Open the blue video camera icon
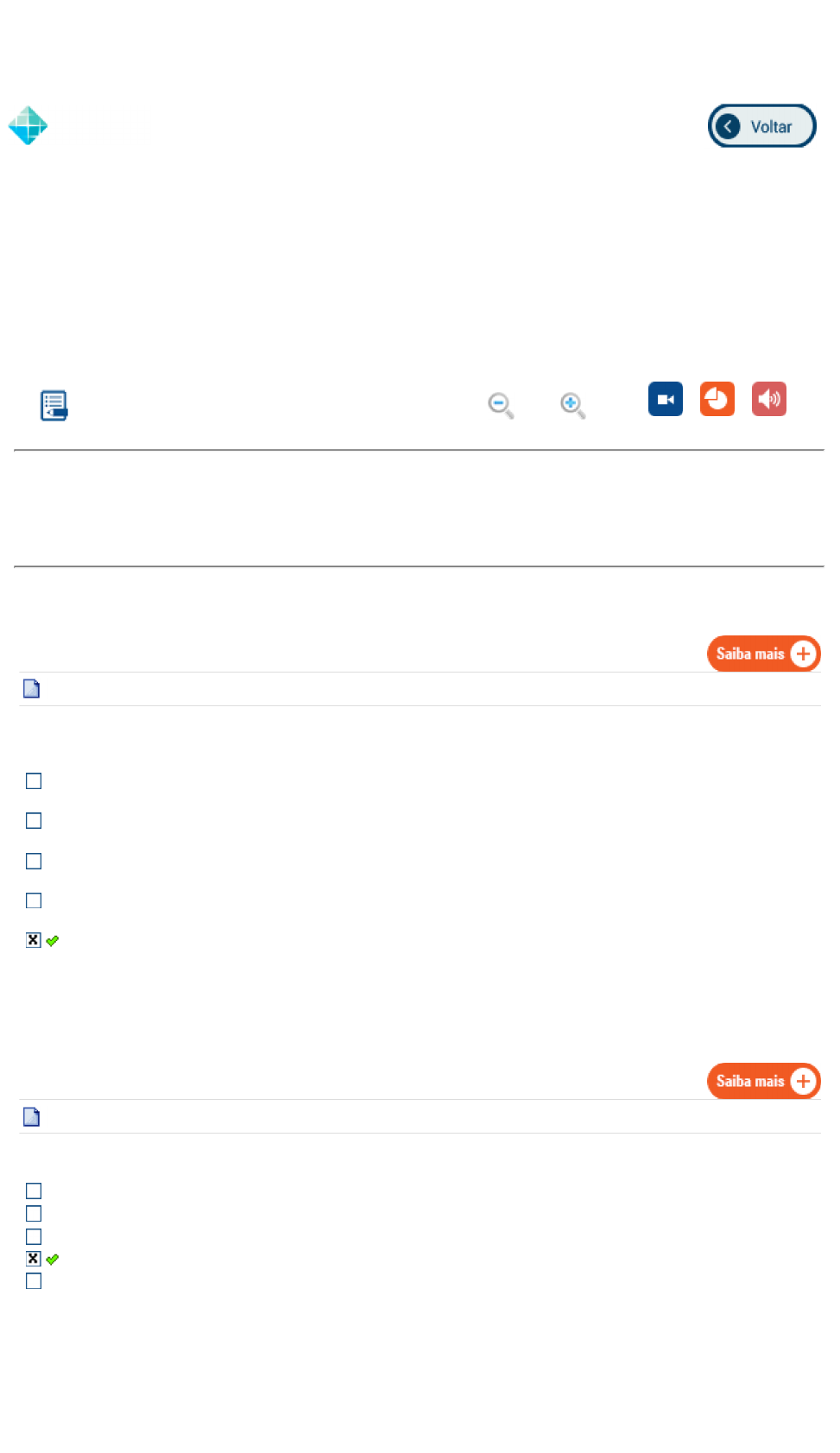 (665, 399)
